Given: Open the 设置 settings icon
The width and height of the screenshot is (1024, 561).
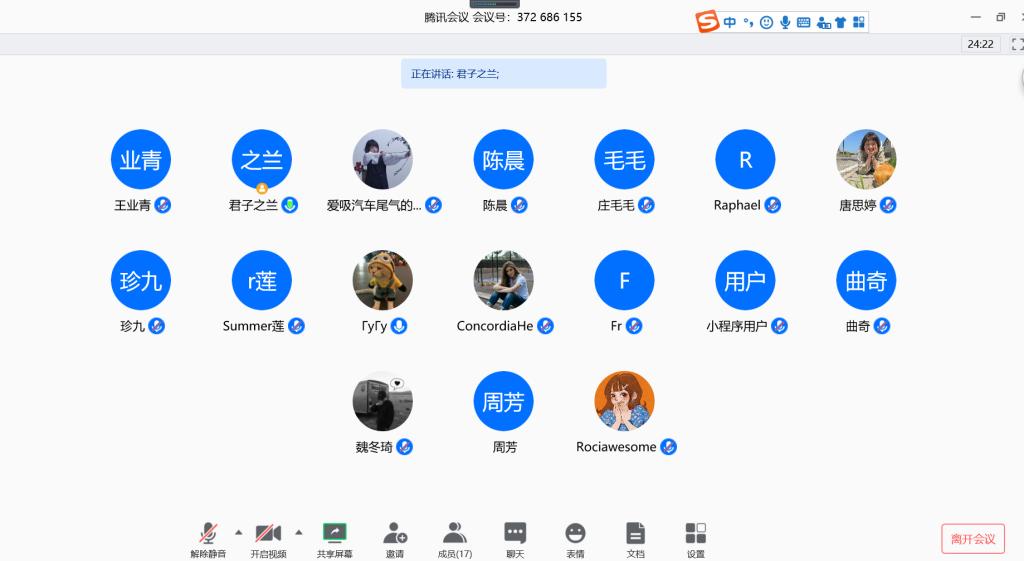Looking at the screenshot, I should (696, 538).
